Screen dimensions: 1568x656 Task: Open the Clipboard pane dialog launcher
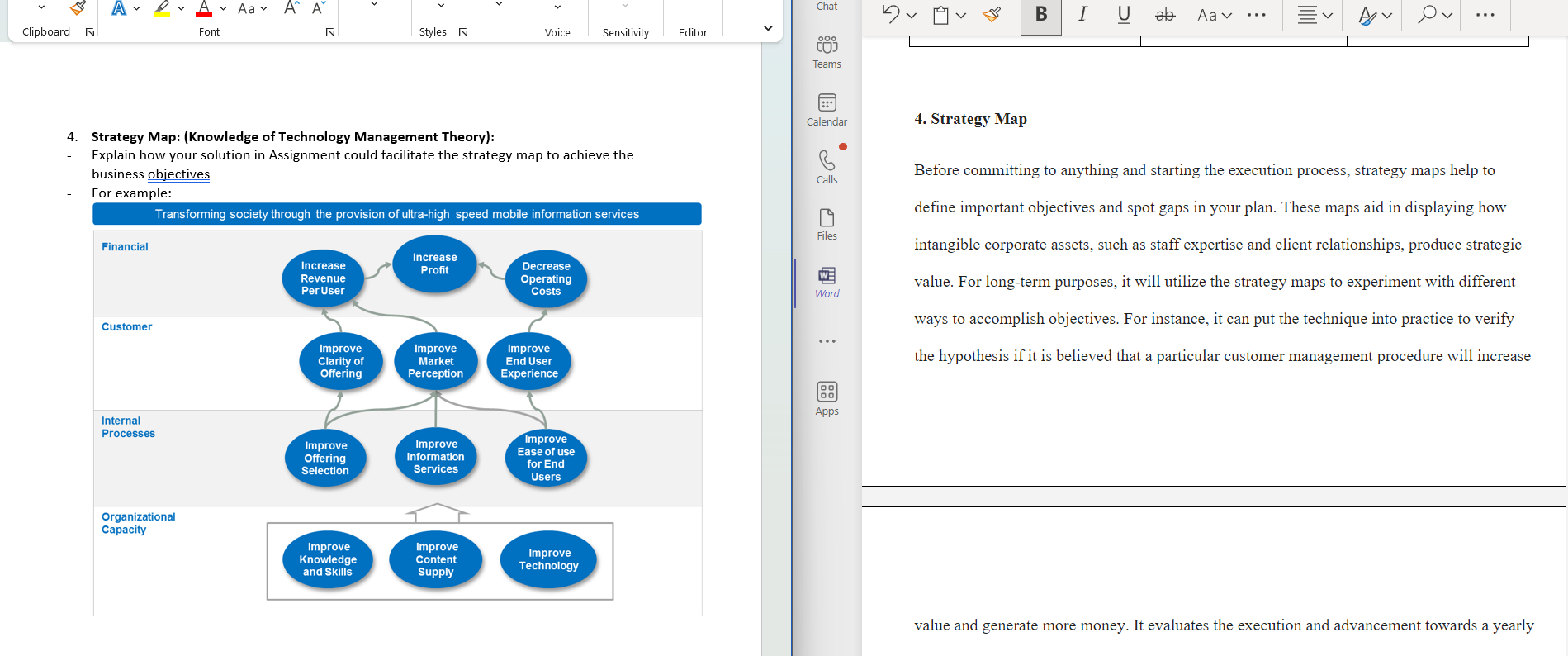tap(90, 32)
